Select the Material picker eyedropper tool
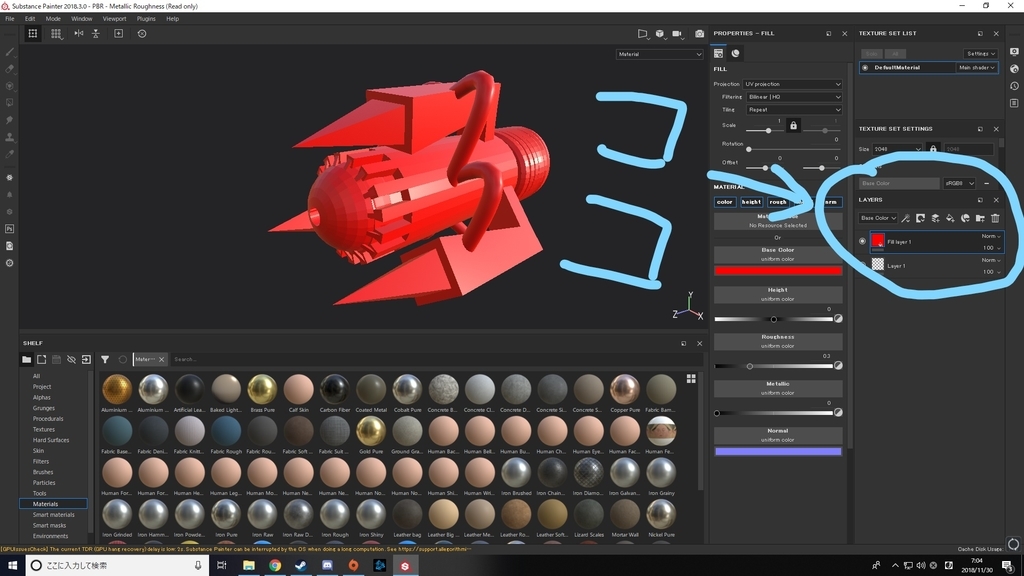The width and height of the screenshot is (1024, 576). click(10, 154)
